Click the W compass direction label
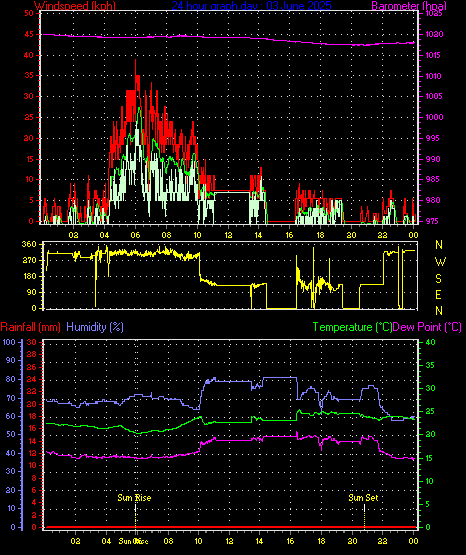The image size is (466, 555). pos(440,262)
